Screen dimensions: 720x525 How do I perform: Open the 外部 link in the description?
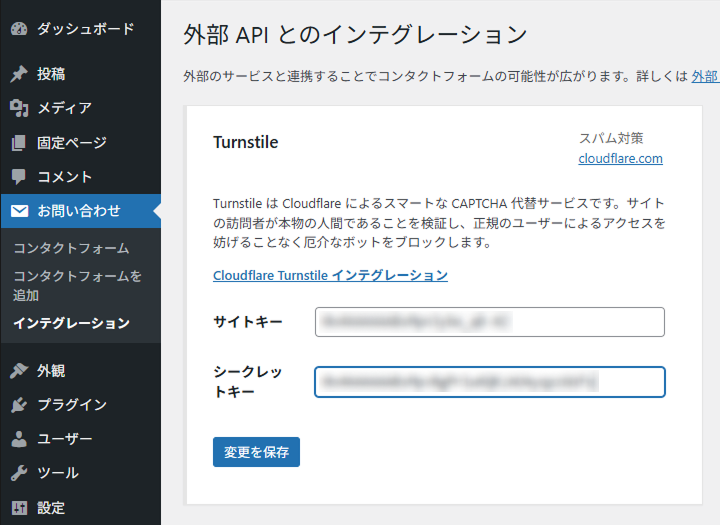[x=705, y=76]
